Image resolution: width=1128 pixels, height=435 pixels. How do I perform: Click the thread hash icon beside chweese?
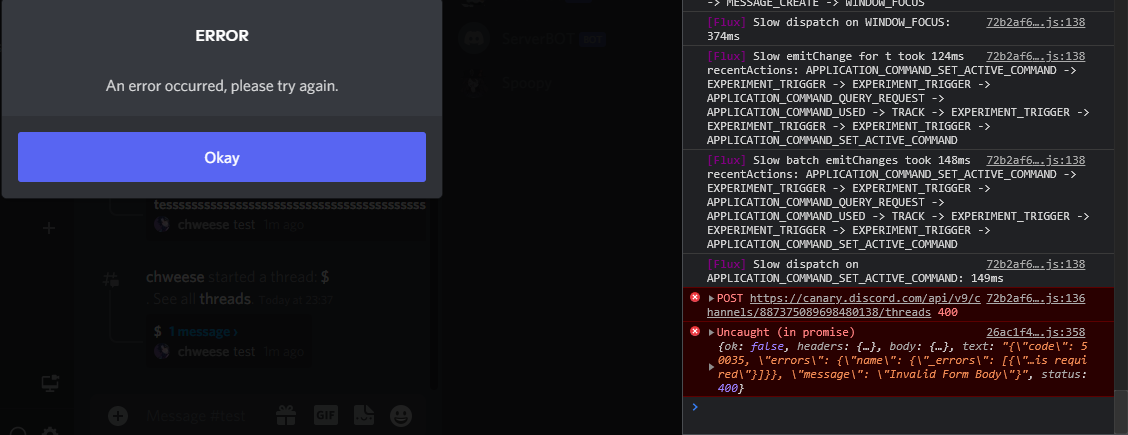[110, 280]
